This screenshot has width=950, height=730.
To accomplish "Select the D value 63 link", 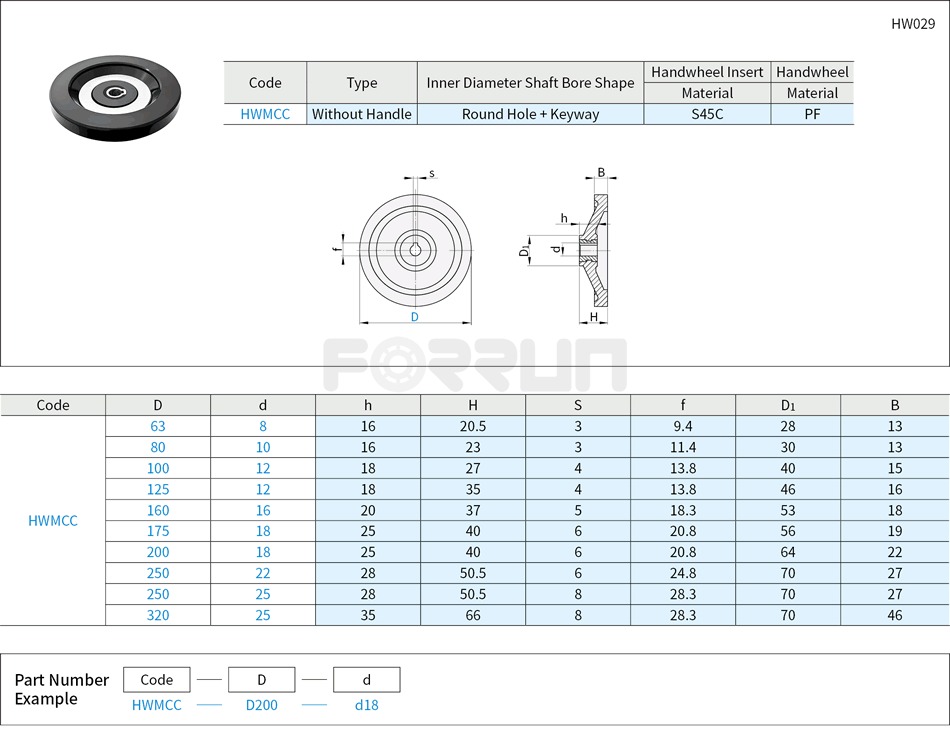I will 157,426.
